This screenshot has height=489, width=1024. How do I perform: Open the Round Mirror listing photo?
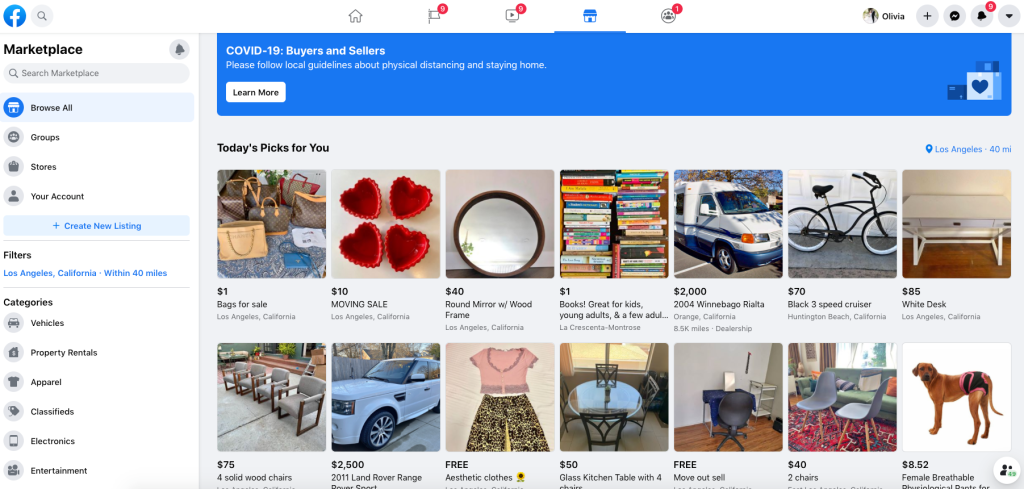pos(500,224)
